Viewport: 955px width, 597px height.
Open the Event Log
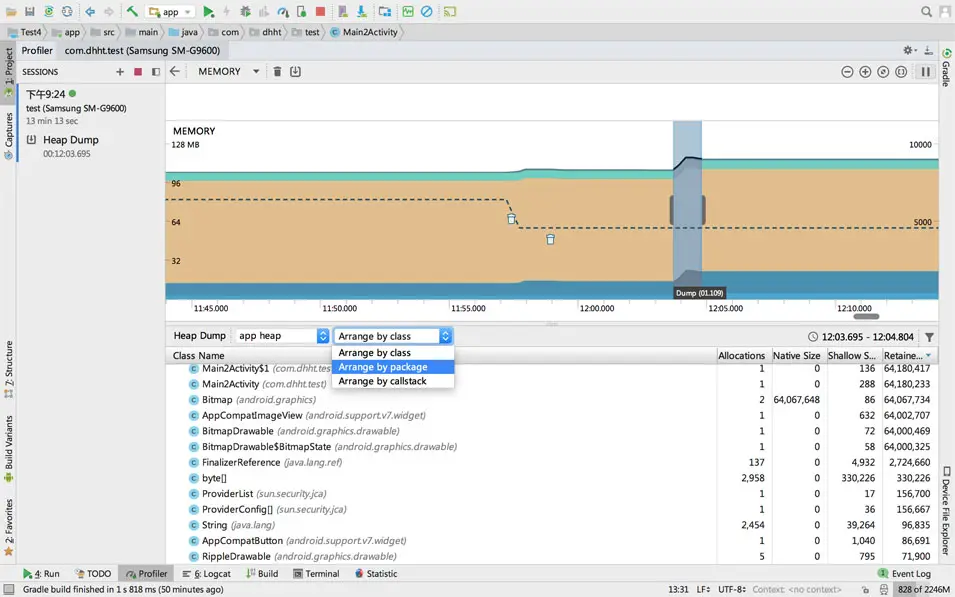(904, 573)
